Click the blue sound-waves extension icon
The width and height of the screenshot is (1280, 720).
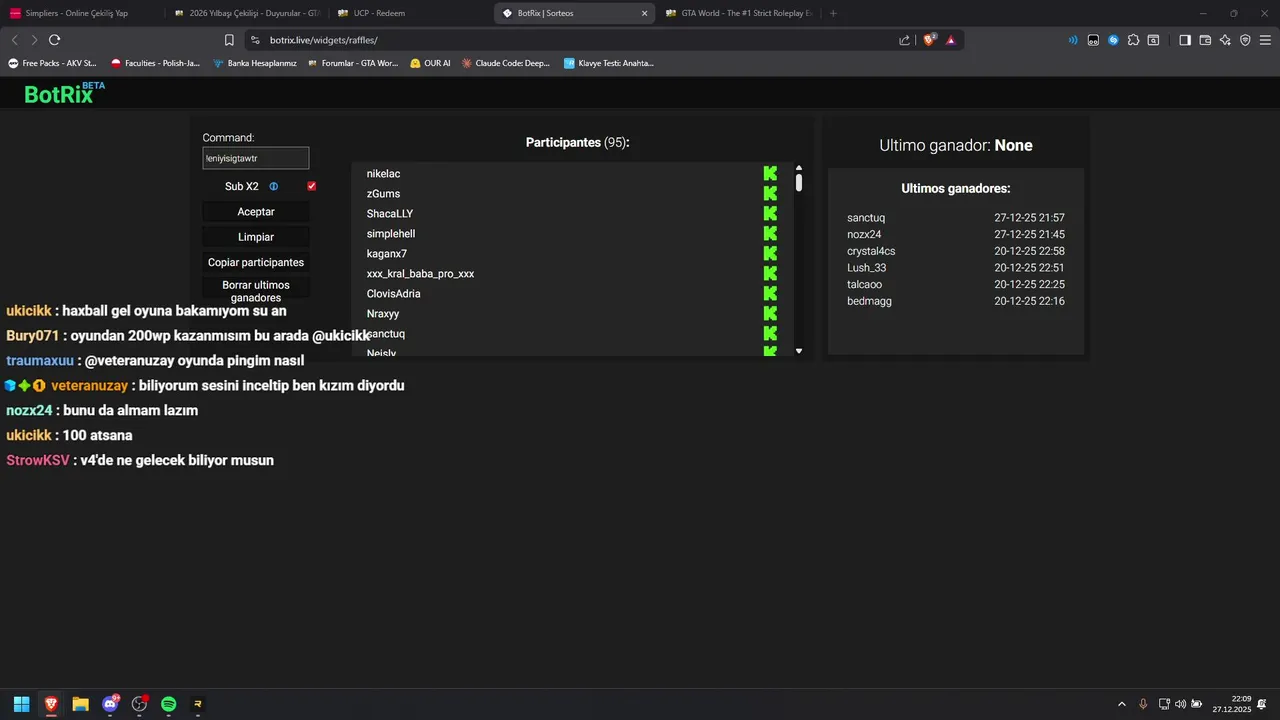click(1073, 40)
